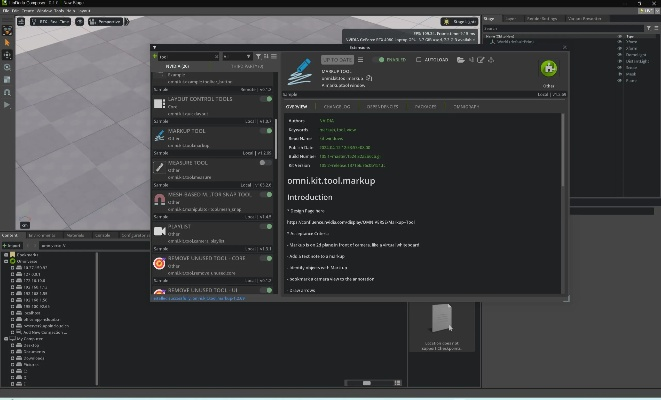Toggle the Autoload checkbox
Image resolution: width=661 pixels, height=400 pixels.
click(419, 60)
